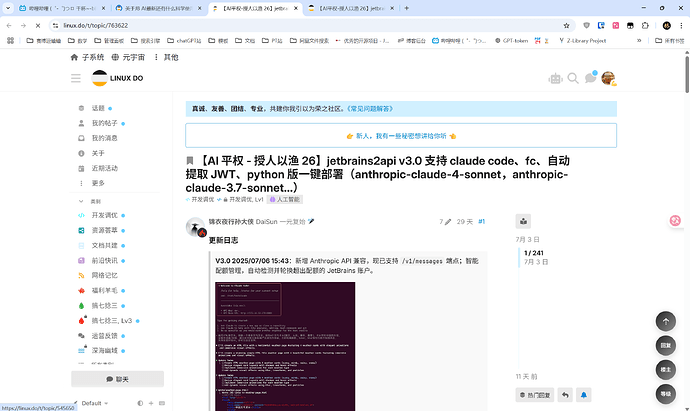
Task: Click the 等级 floating round button
Action: 666,394
